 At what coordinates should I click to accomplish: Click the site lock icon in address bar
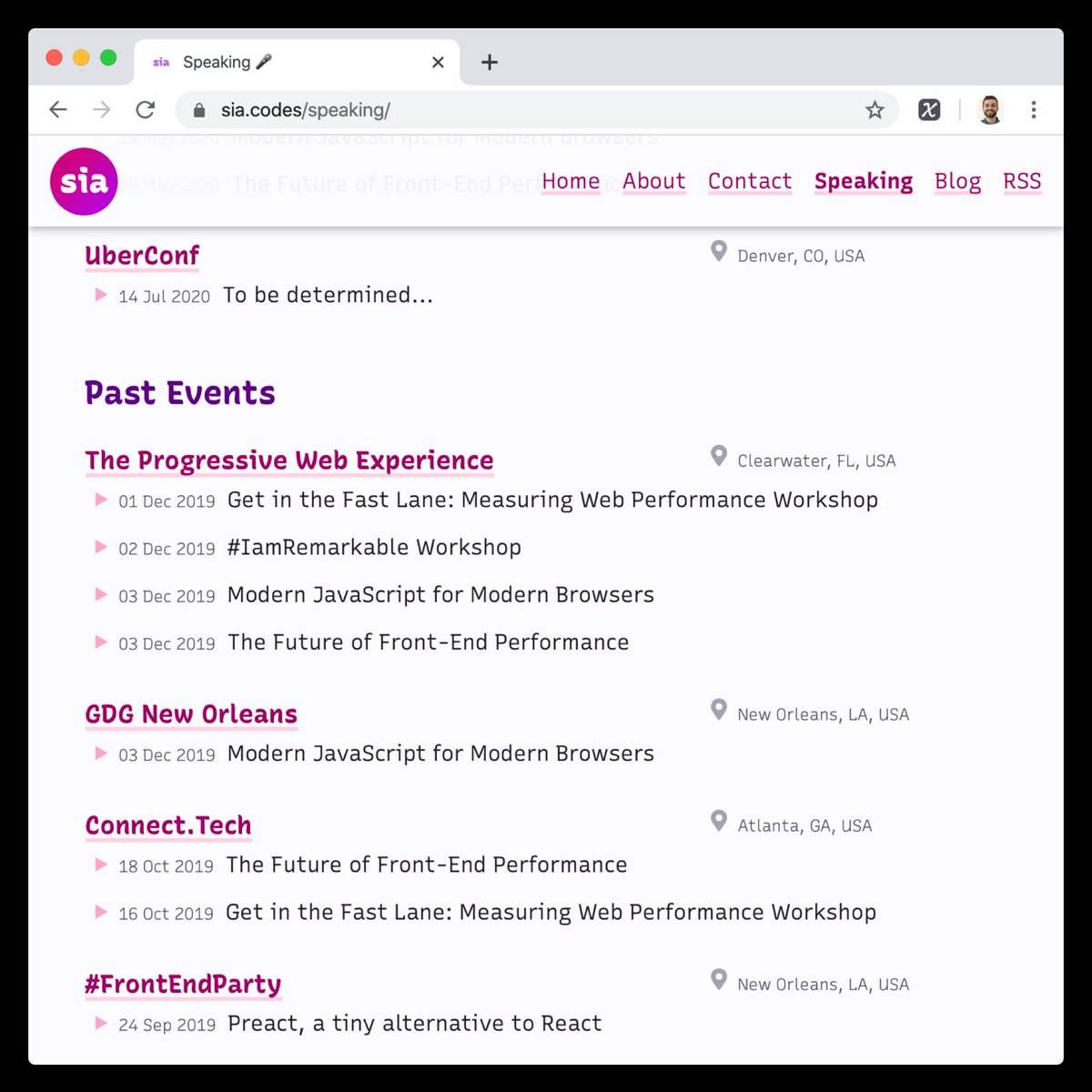point(199,110)
